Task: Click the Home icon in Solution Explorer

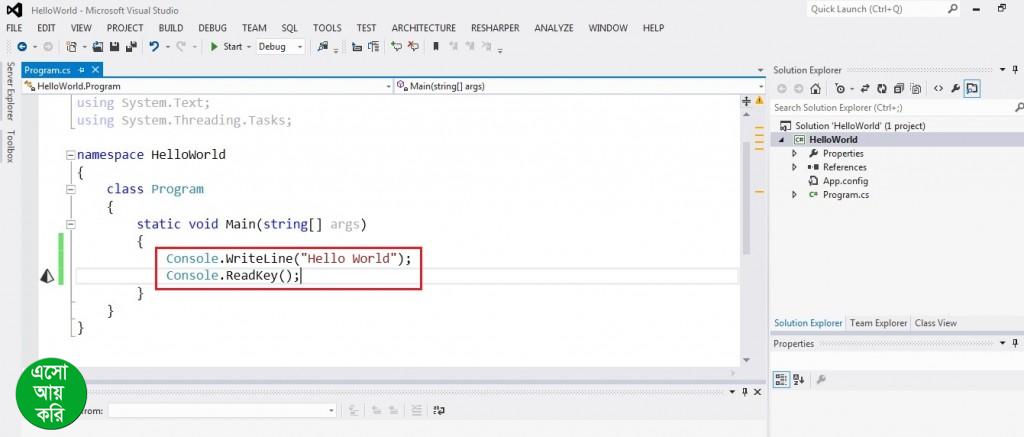Action: coord(816,88)
